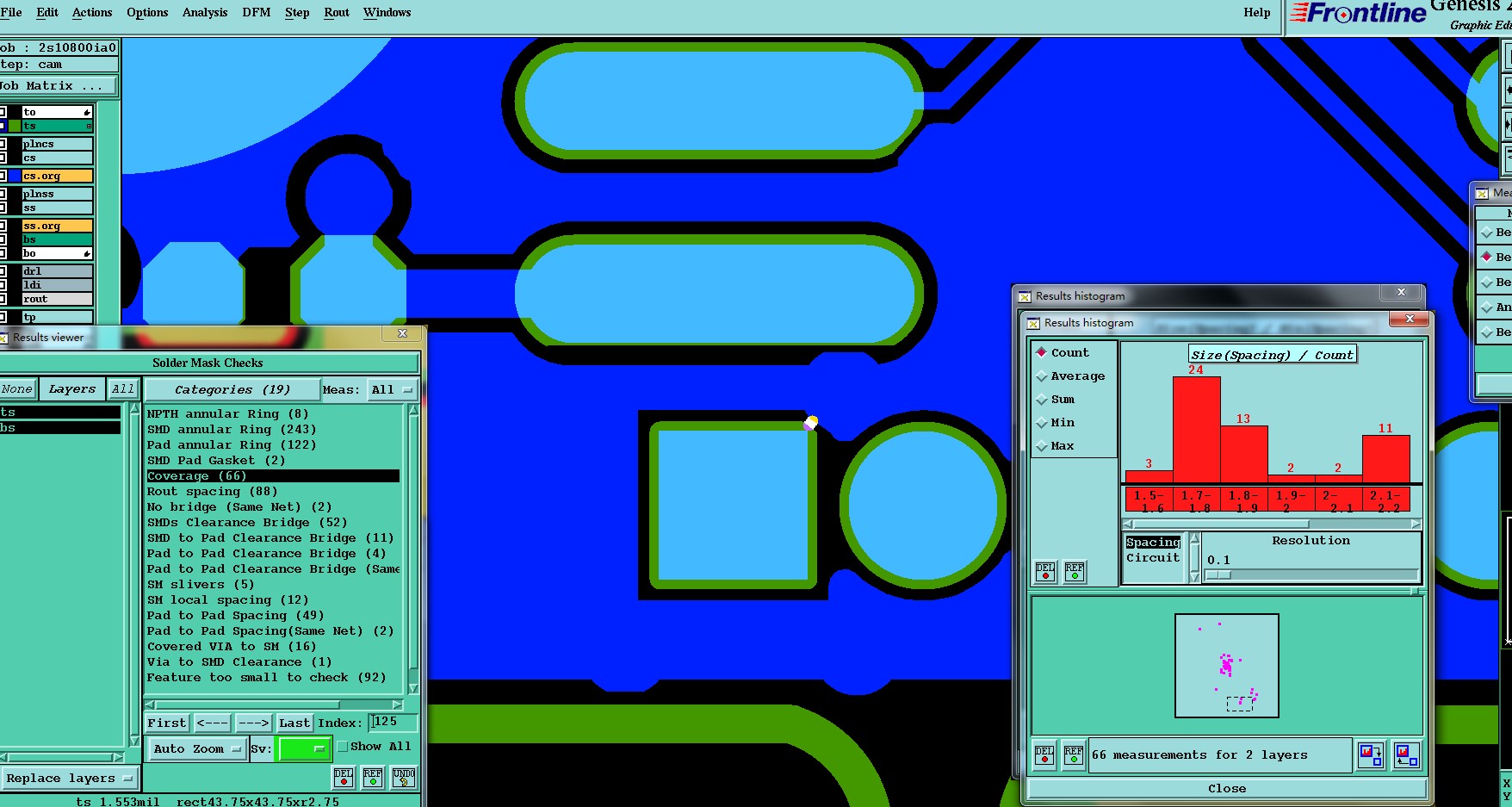The height and width of the screenshot is (807, 1512).
Task: Click the Job Matrix button
Action: (57, 85)
